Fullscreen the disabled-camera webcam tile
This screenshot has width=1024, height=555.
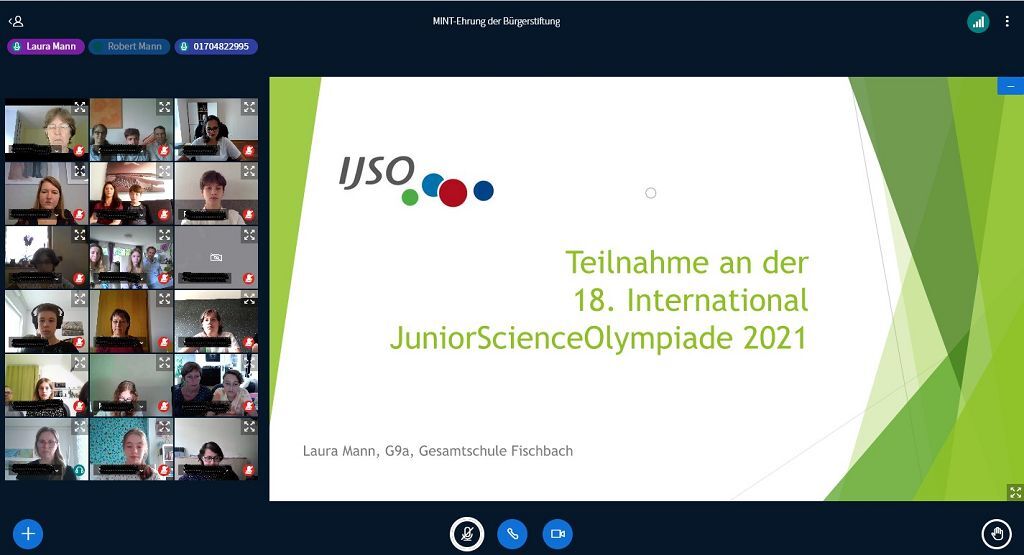tap(249, 235)
